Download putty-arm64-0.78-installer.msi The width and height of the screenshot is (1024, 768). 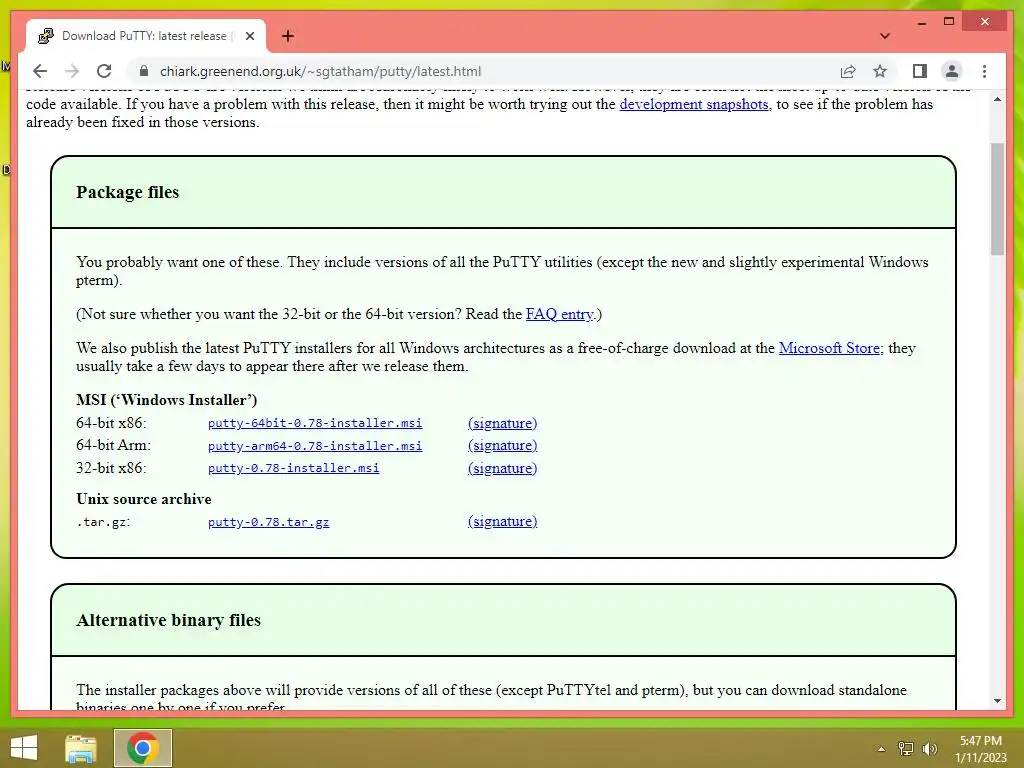pyautogui.click(x=315, y=446)
